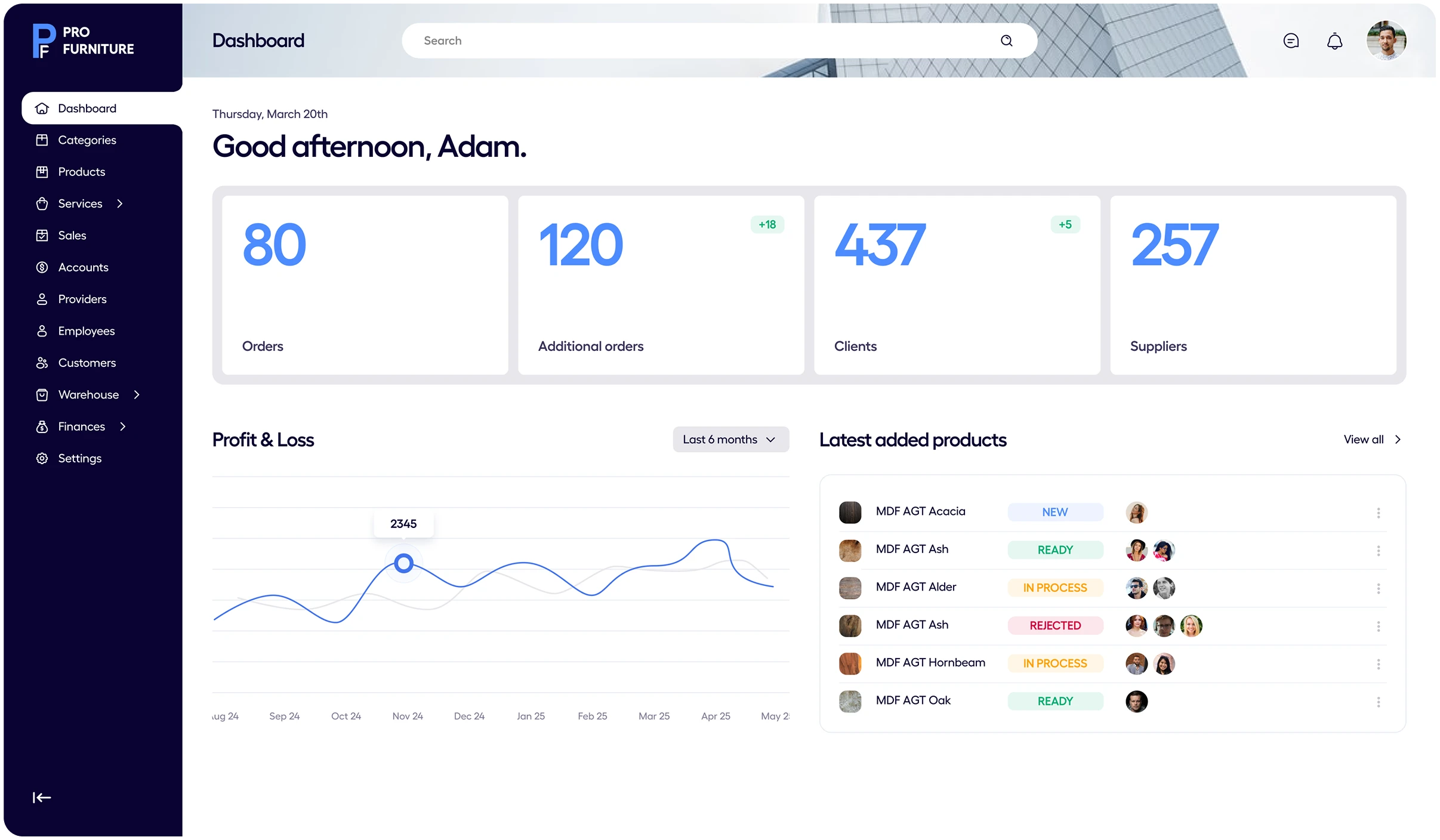The height and width of the screenshot is (840, 1440).
Task: Click the MDF AGT Oak product thumbnail
Action: (850, 702)
